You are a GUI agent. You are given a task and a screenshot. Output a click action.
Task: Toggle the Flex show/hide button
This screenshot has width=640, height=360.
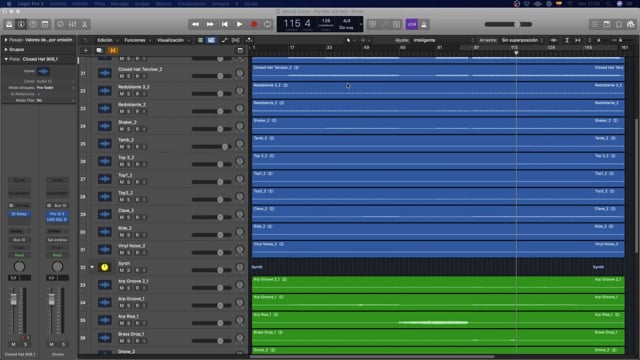(x=236, y=40)
